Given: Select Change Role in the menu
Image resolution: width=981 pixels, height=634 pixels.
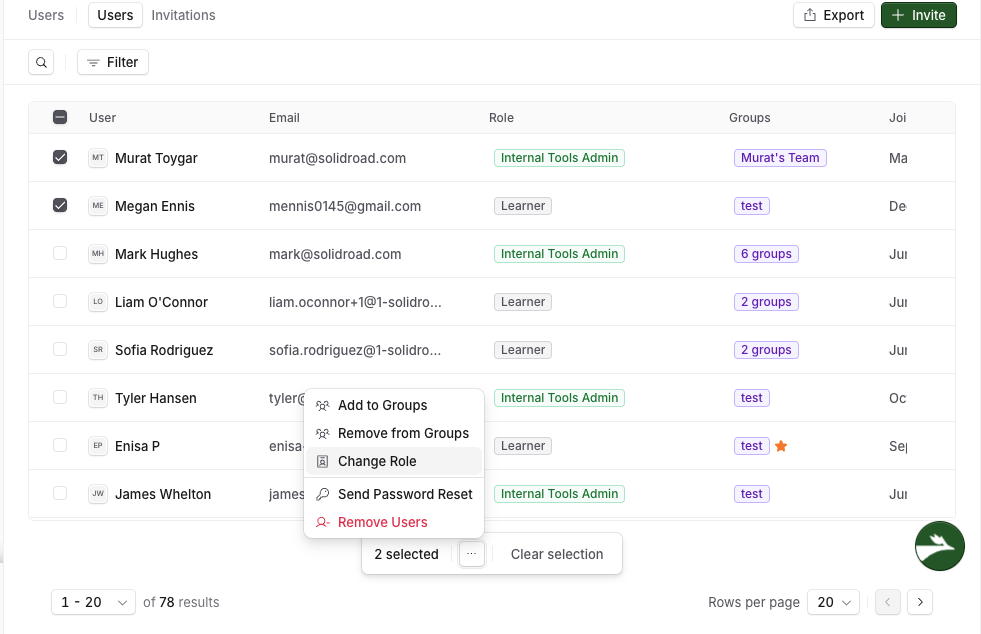Looking at the screenshot, I should (394, 461).
